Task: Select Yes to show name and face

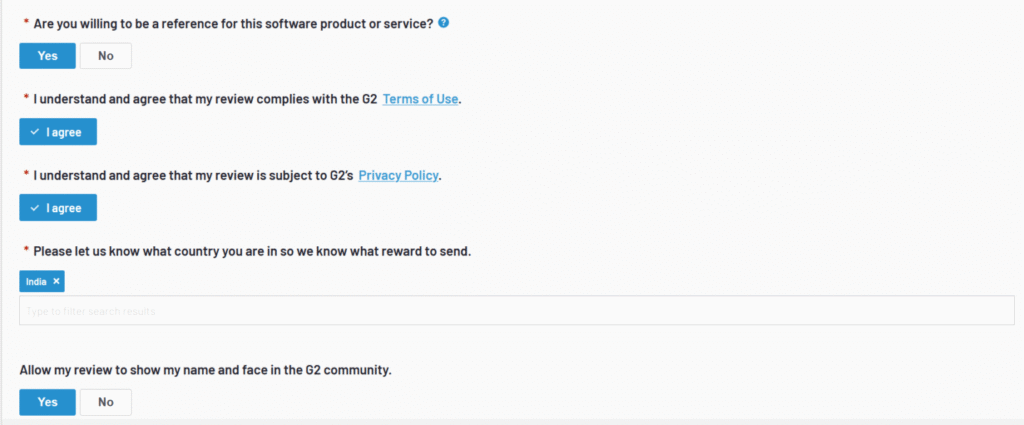Action: (47, 402)
